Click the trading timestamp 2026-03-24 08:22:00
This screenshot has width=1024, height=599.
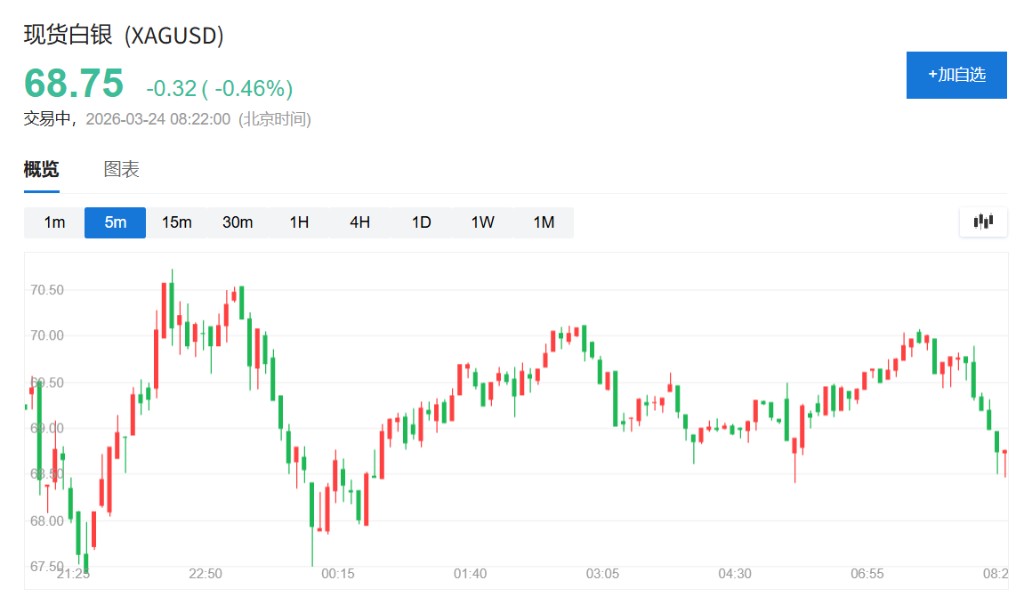click(x=158, y=119)
